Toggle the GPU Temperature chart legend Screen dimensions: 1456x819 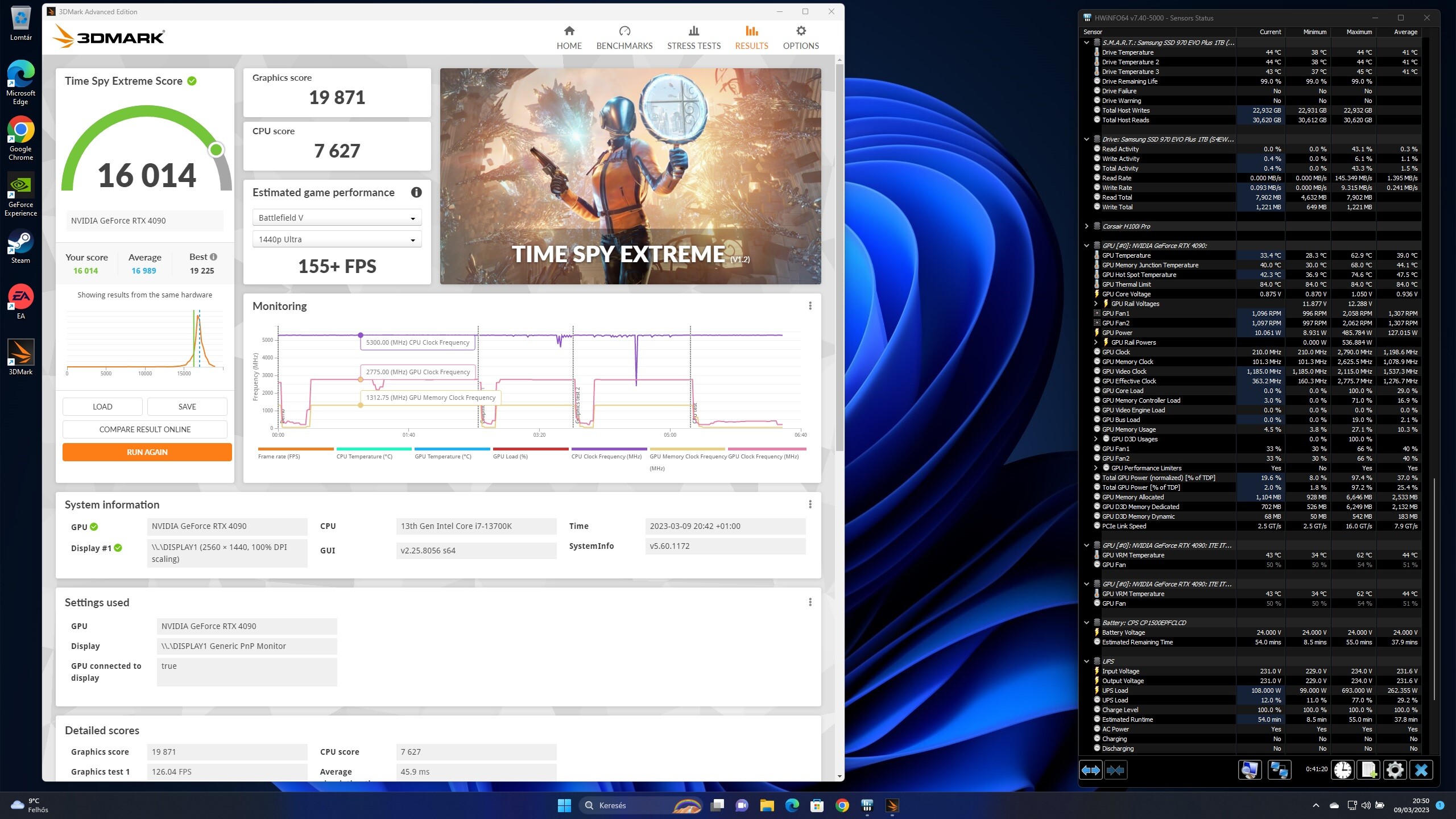point(452,453)
